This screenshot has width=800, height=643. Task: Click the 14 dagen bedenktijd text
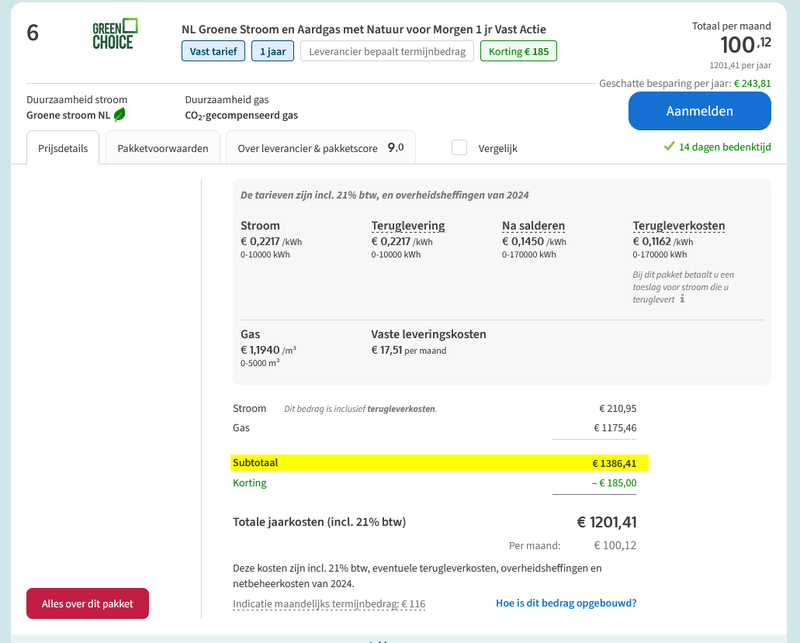point(724,147)
